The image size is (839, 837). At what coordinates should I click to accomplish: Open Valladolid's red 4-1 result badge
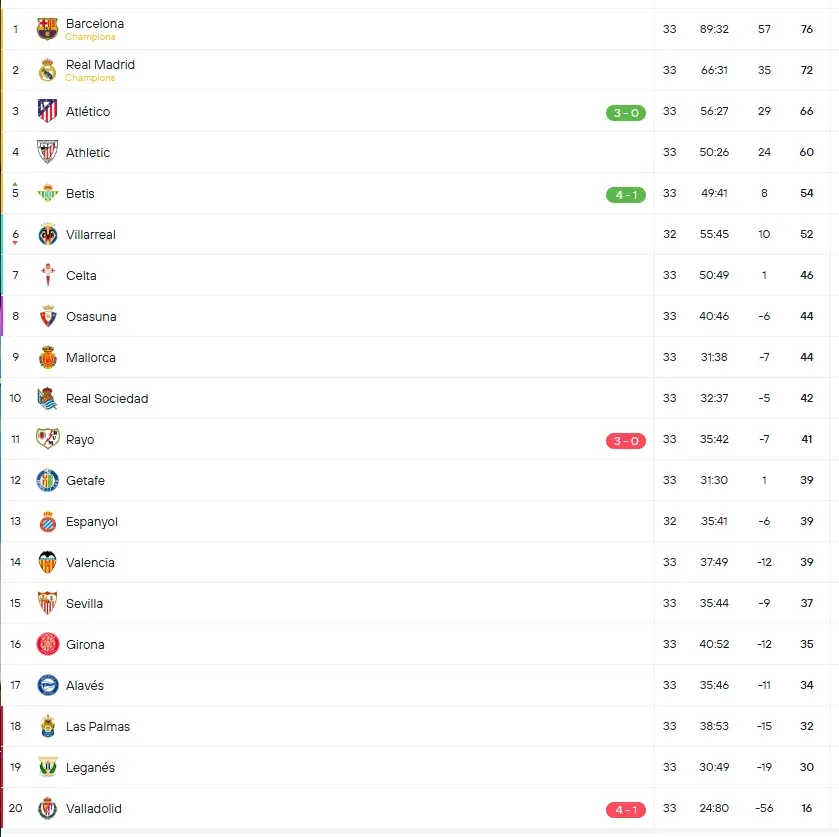click(x=626, y=810)
